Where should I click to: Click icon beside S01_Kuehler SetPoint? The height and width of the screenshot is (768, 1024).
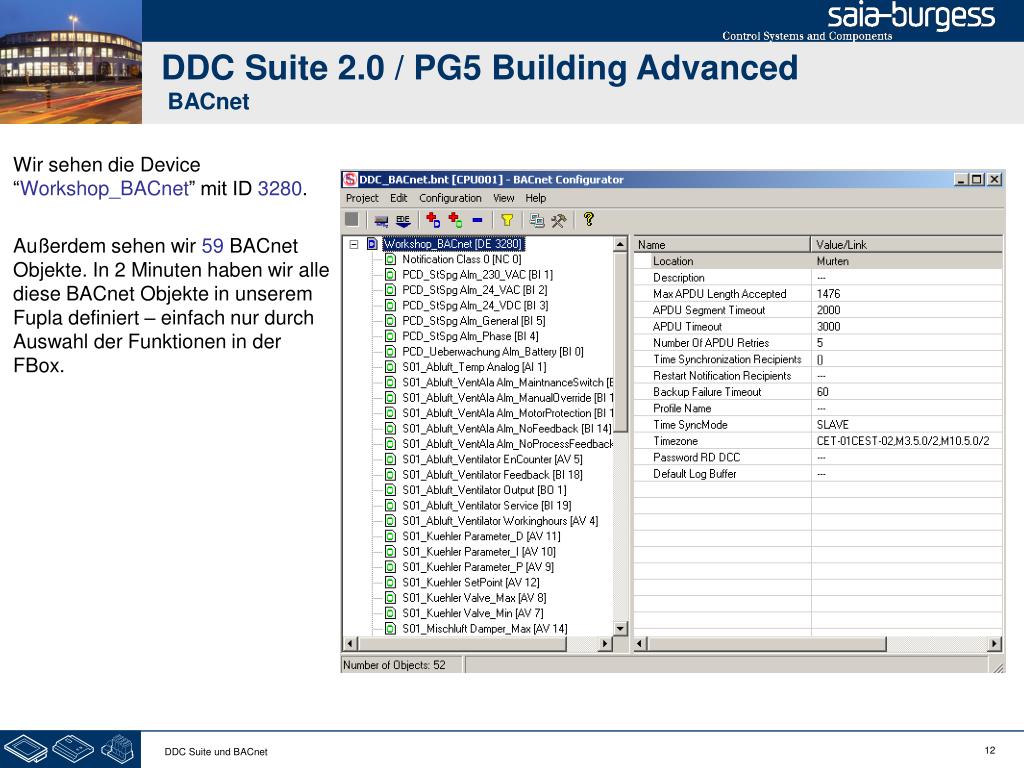tap(390, 583)
